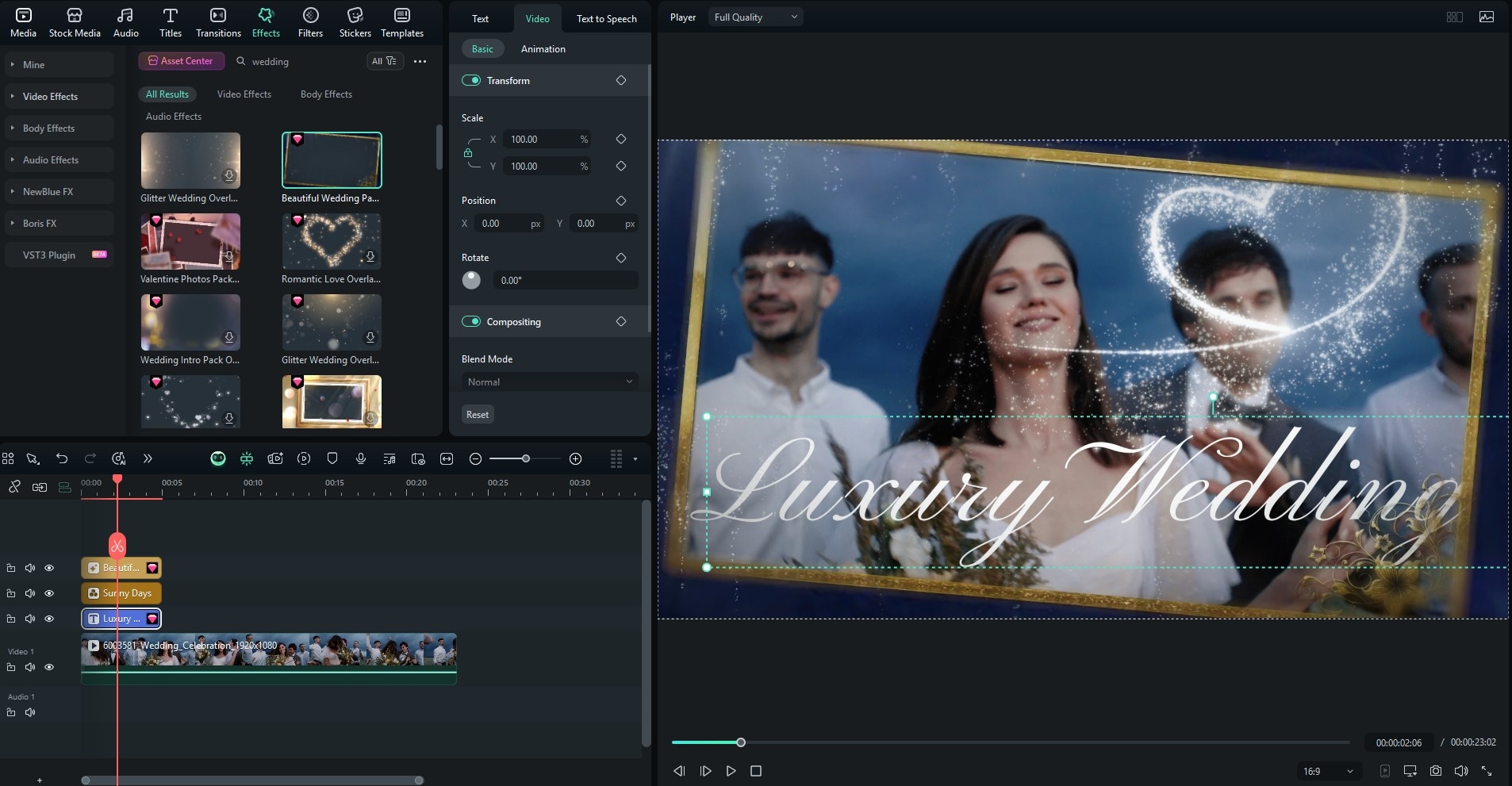
Task: Select the Romantic Love Overlay thumbnail
Action: [332, 241]
